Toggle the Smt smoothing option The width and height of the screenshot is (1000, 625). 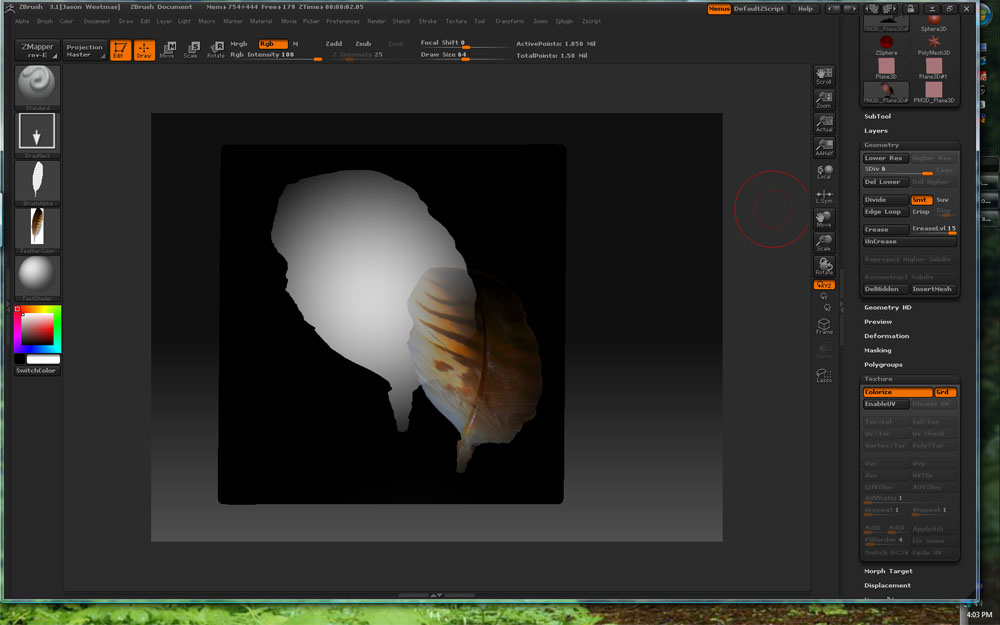point(921,200)
